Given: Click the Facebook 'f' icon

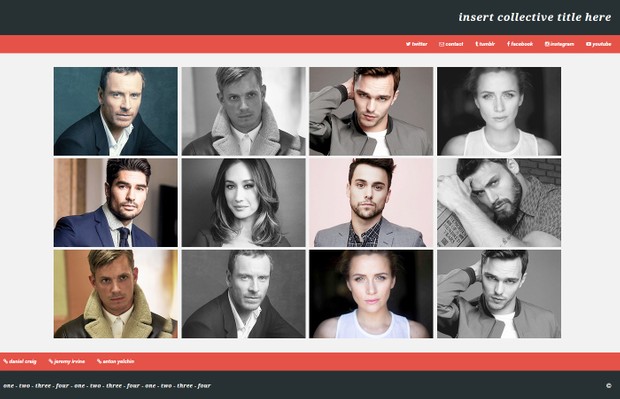Looking at the screenshot, I should click(x=508, y=44).
